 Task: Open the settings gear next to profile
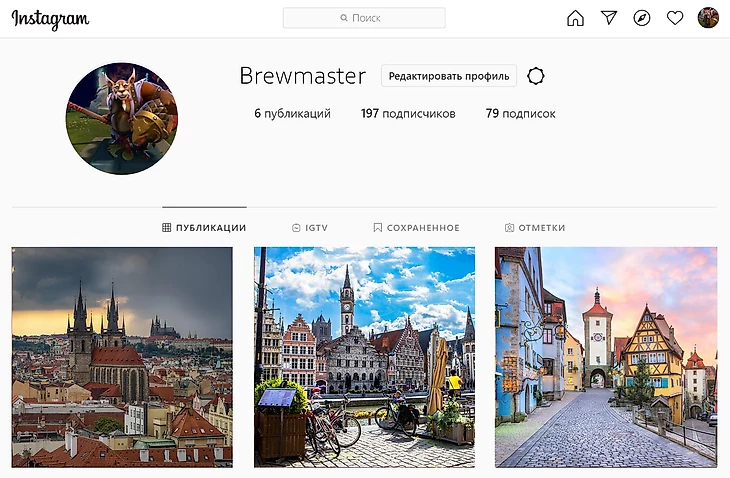click(535, 76)
